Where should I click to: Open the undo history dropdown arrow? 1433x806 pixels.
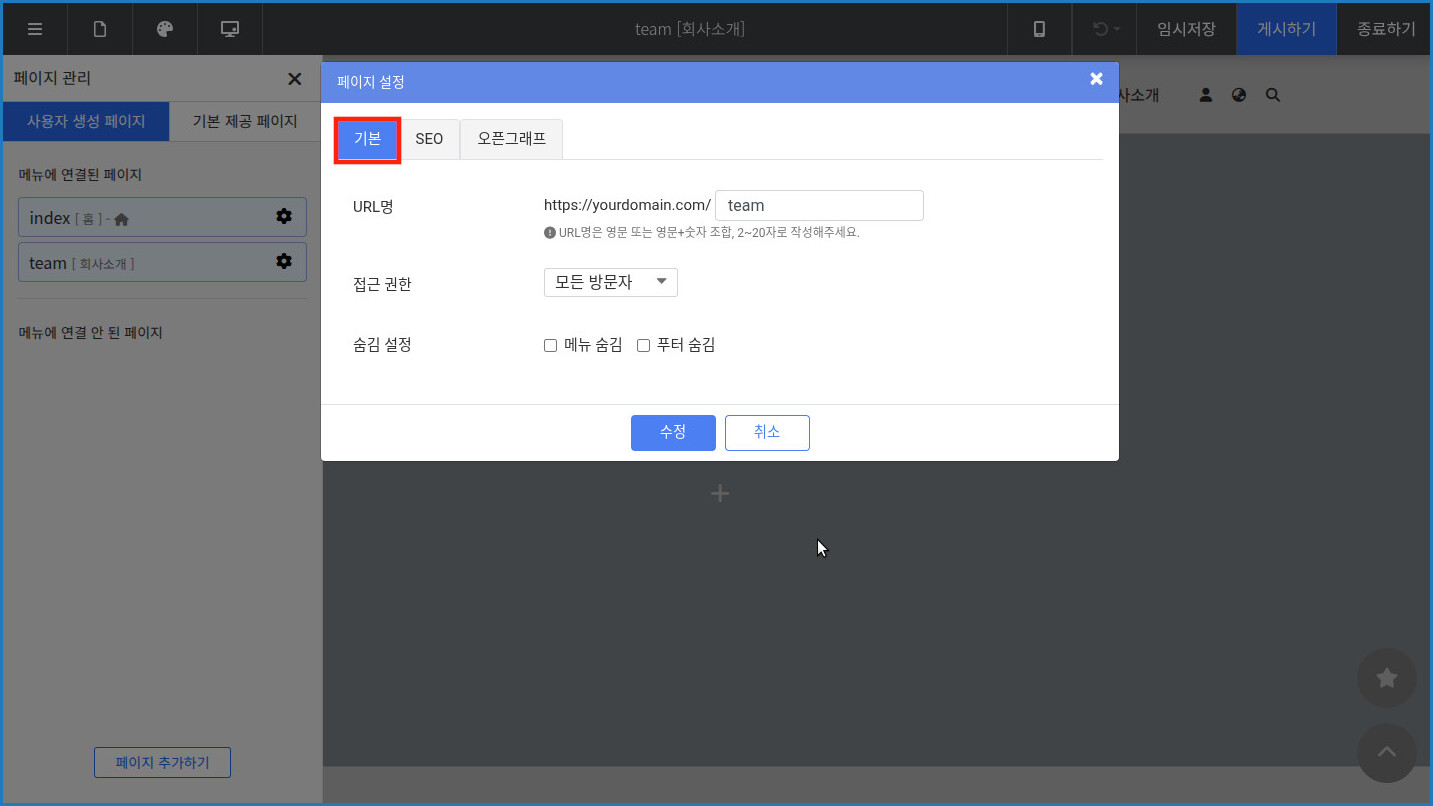click(1116, 29)
